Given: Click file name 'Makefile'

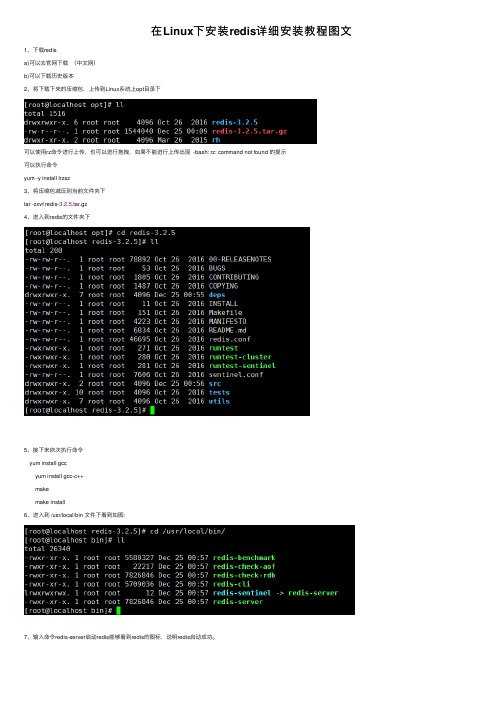Looking at the screenshot, I should (226, 313).
